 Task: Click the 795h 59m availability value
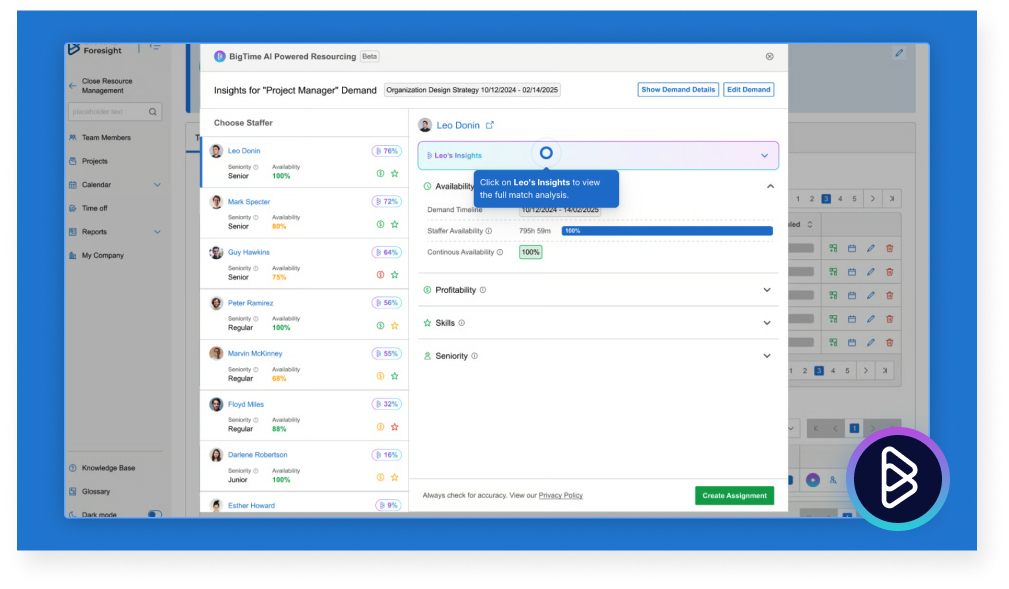[535, 231]
